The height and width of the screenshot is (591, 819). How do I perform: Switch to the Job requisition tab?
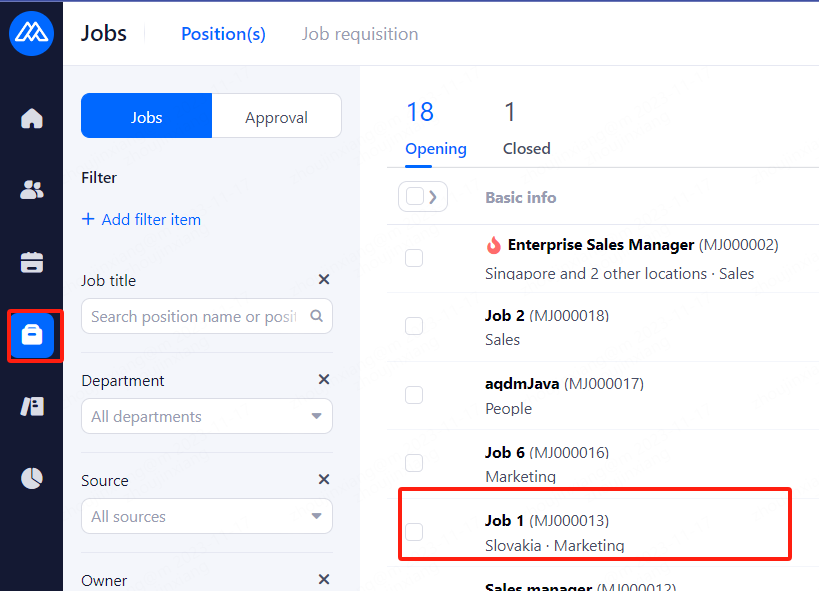(x=360, y=34)
